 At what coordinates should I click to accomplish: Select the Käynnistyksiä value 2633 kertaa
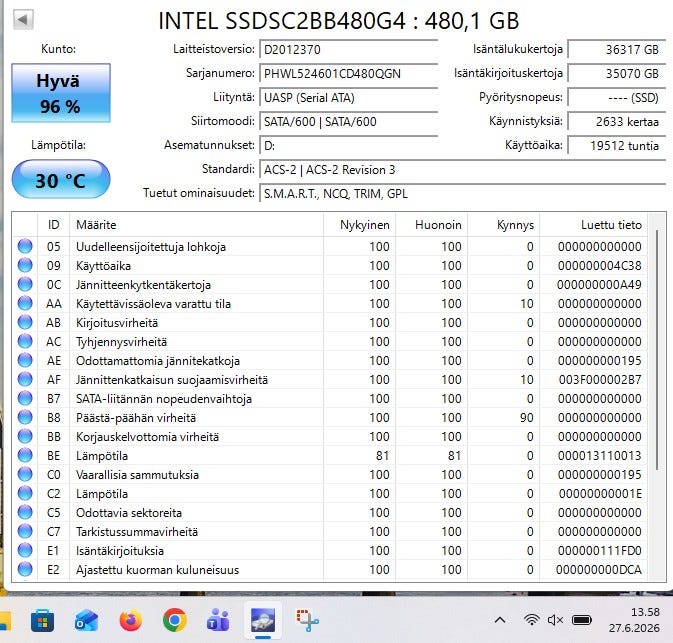pyautogui.click(x=616, y=121)
